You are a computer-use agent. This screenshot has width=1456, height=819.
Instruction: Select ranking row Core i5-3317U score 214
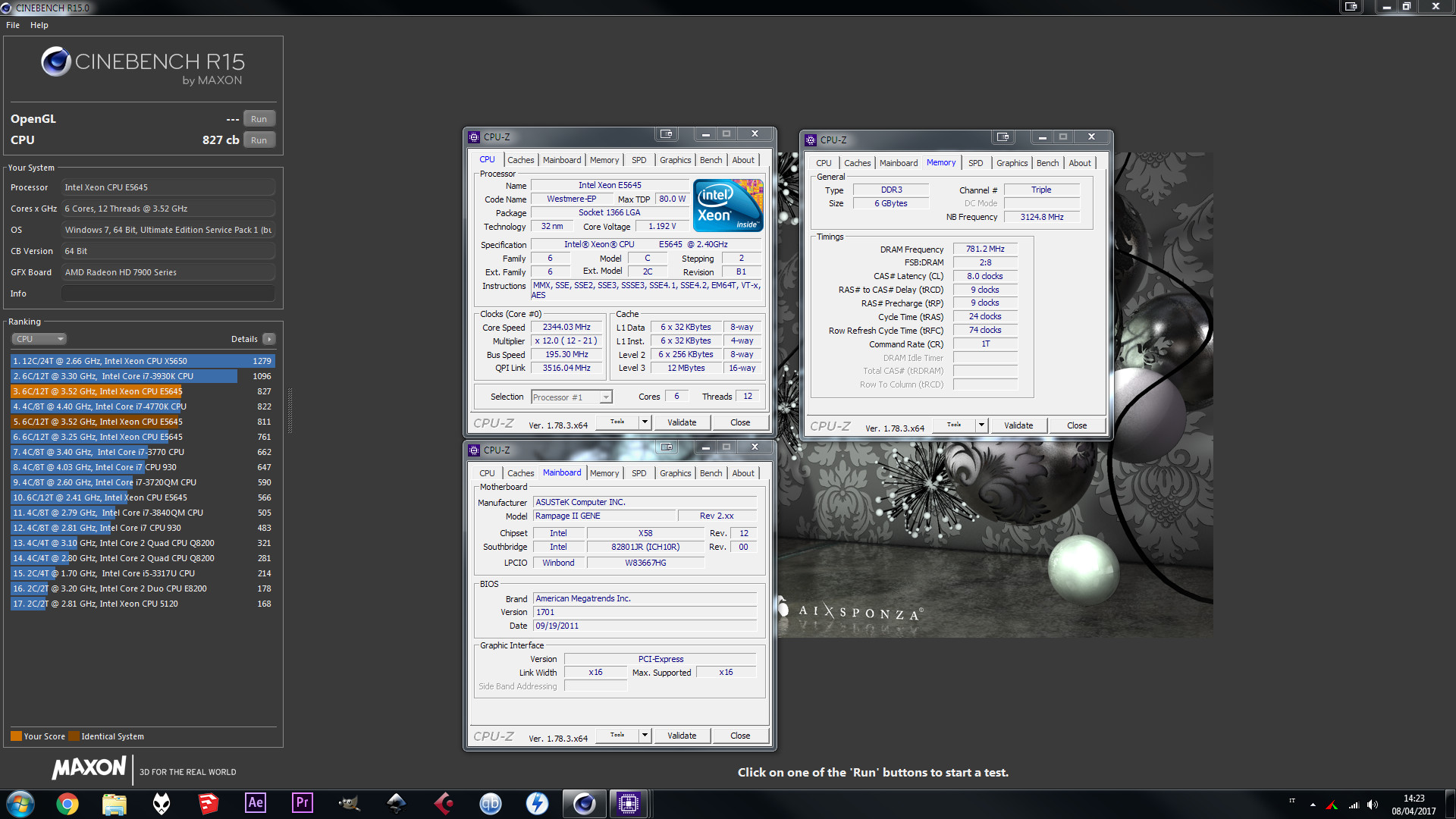coord(143,573)
